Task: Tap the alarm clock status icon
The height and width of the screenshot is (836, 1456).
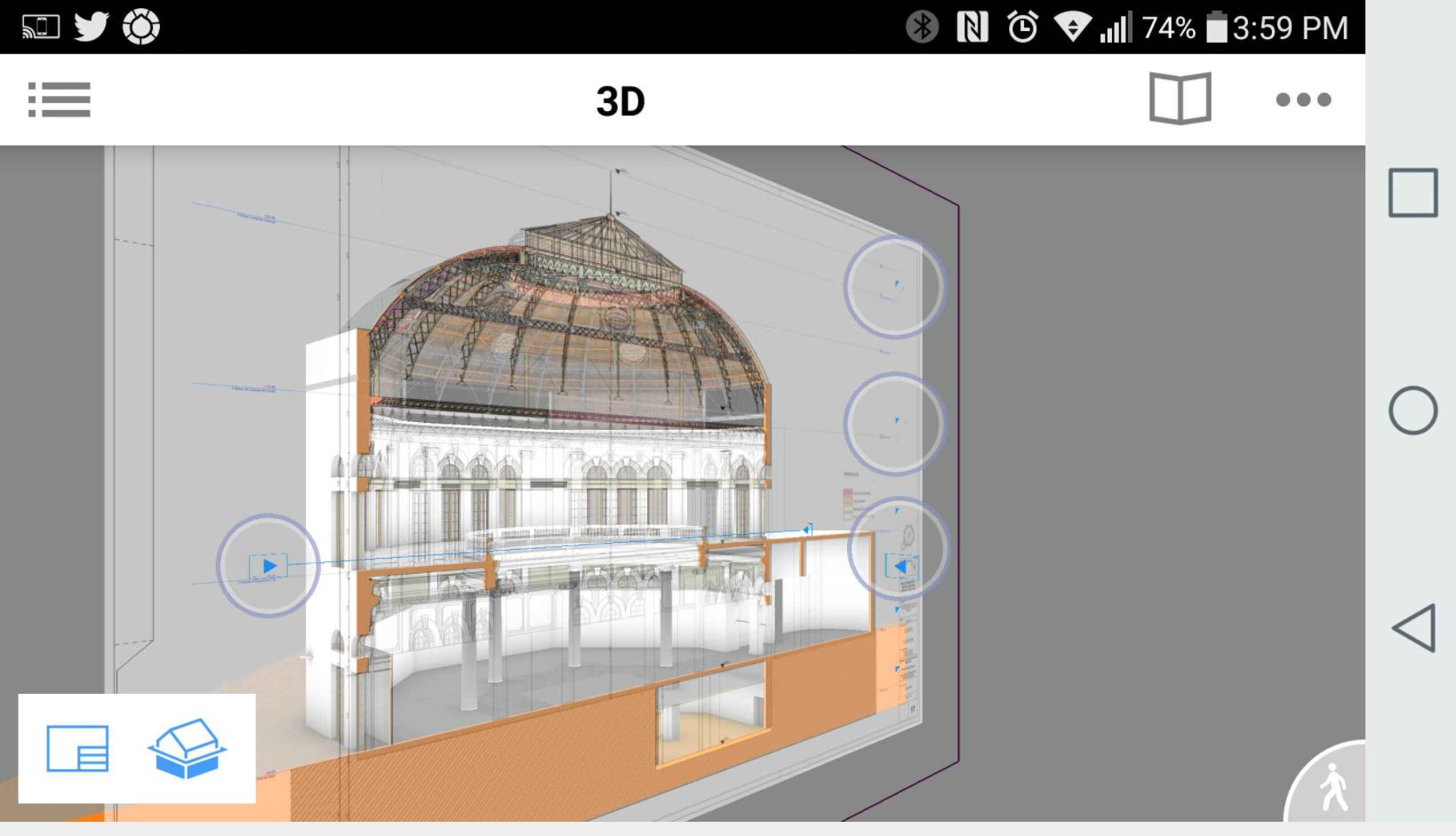Action: pyautogui.click(x=1022, y=28)
